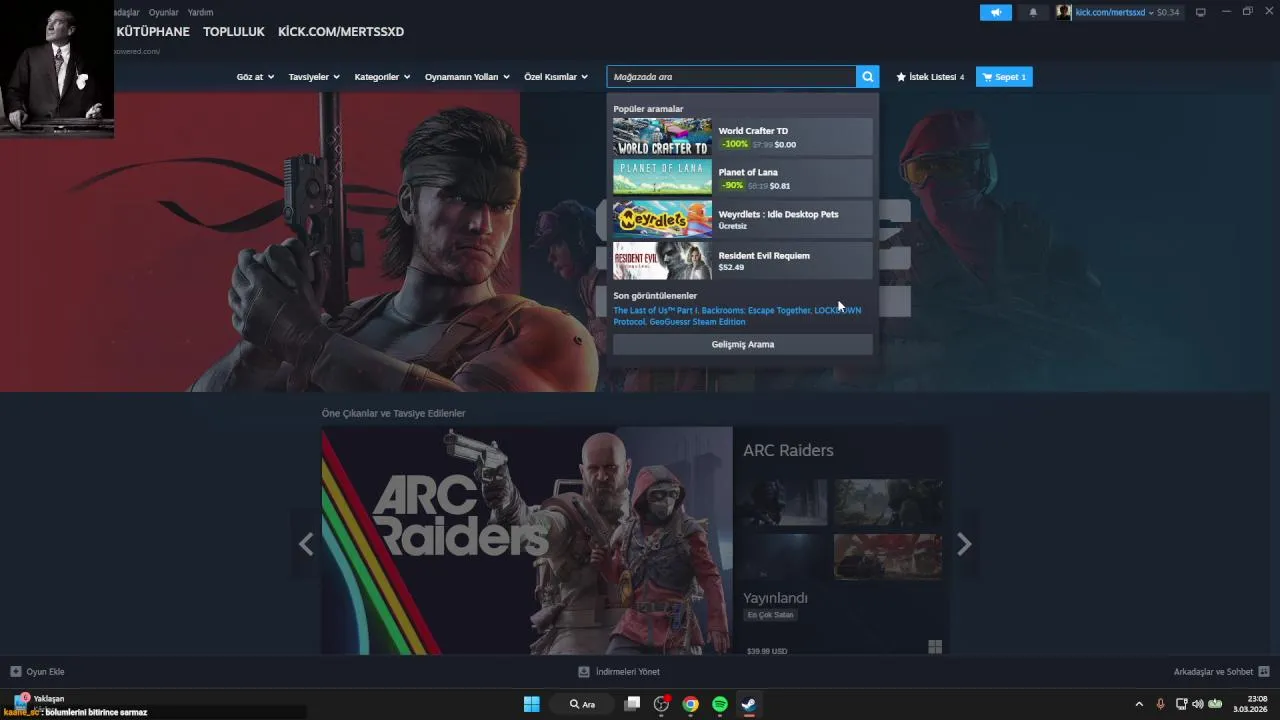The height and width of the screenshot is (720, 1280).
Task: Show hidden system tray icons
Action: (1138, 704)
